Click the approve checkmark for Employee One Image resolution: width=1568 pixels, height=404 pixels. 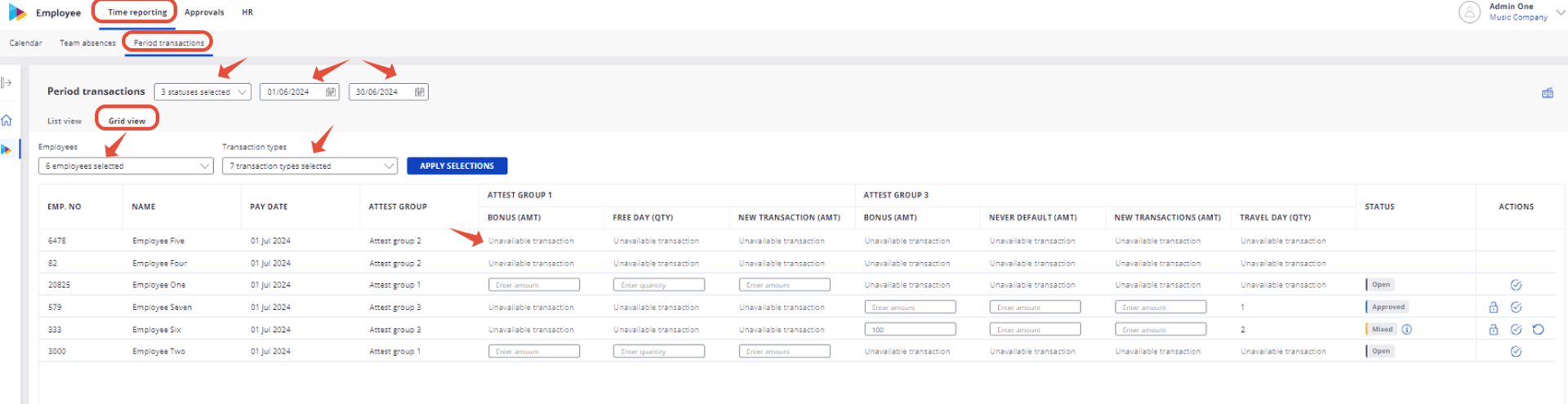[1516, 285]
